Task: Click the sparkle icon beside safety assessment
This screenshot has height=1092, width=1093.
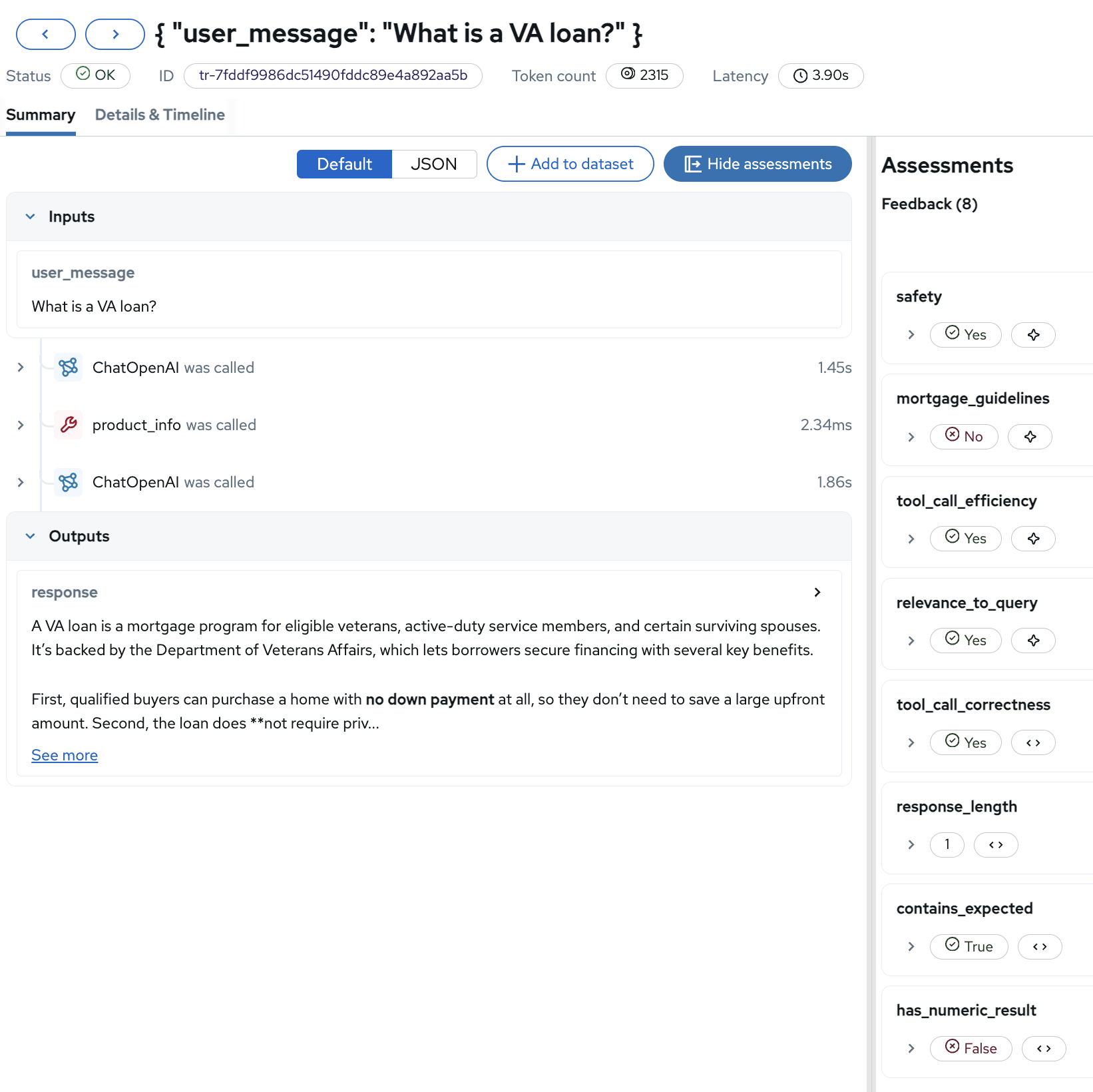Action: tap(1032, 335)
